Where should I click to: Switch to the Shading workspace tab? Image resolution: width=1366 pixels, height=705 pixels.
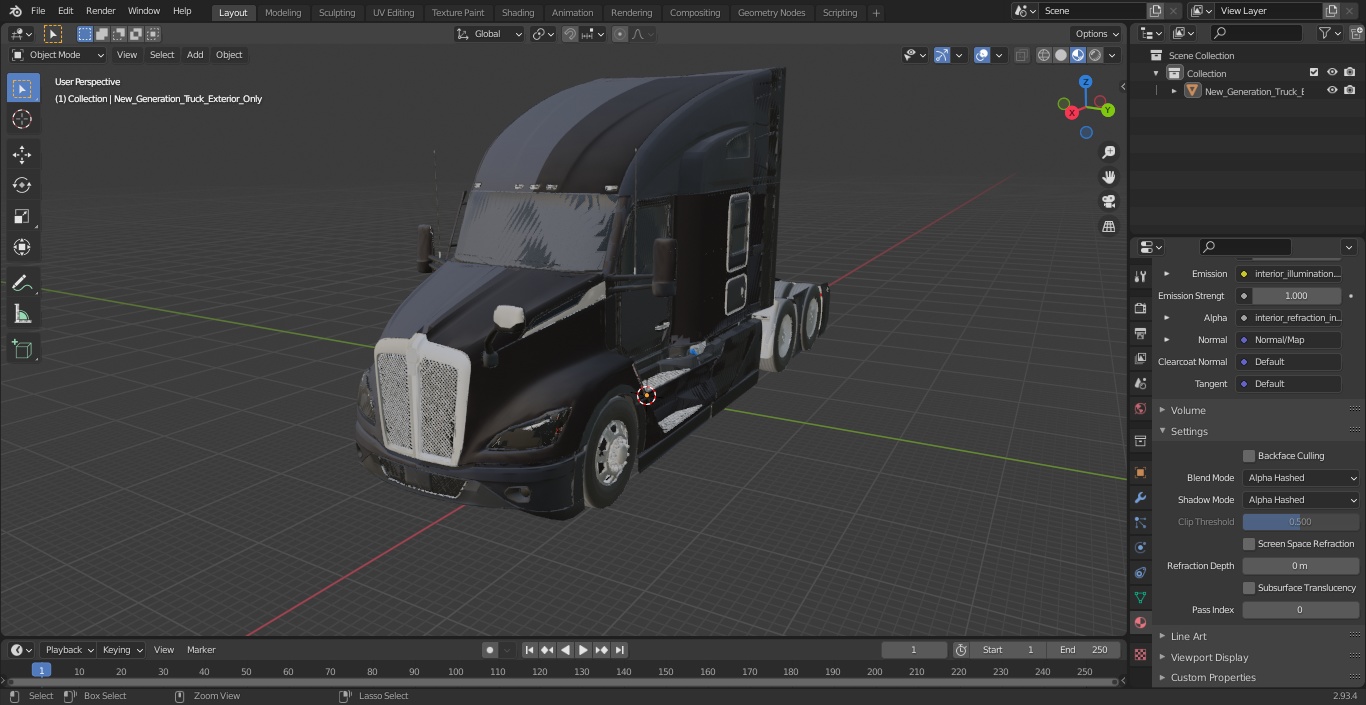(x=518, y=13)
